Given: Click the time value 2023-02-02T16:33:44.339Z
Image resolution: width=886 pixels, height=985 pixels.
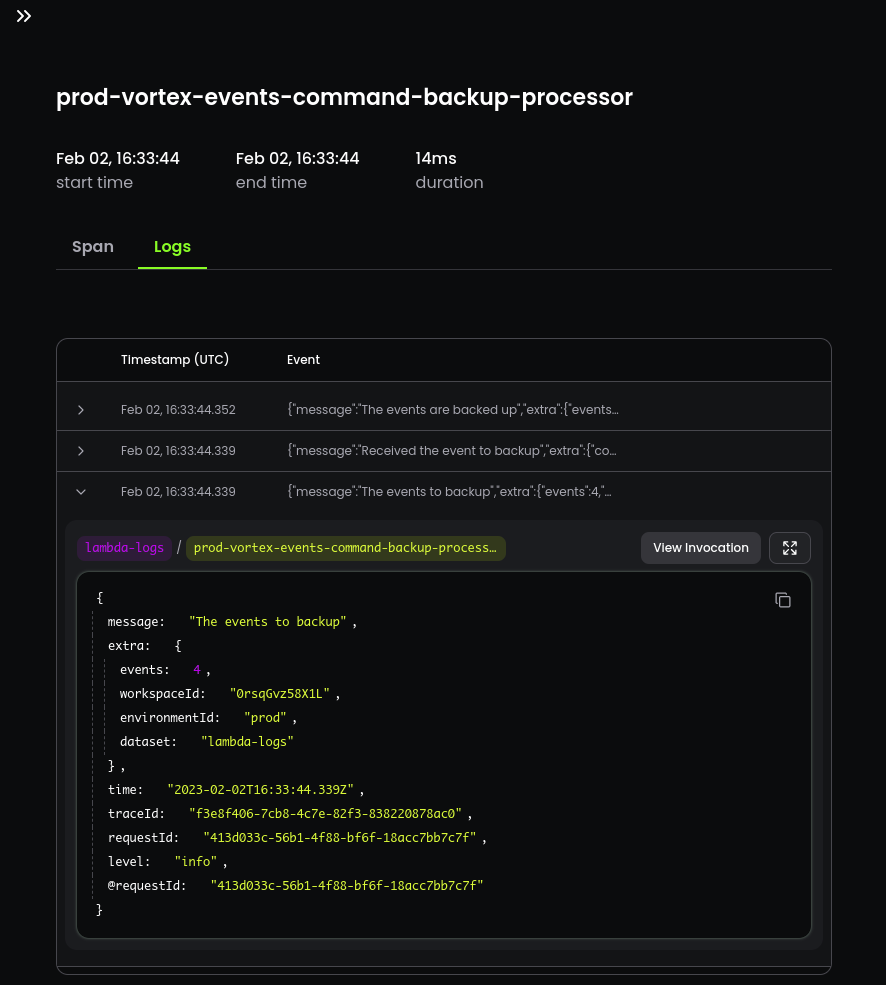Looking at the screenshot, I should tap(261, 790).
